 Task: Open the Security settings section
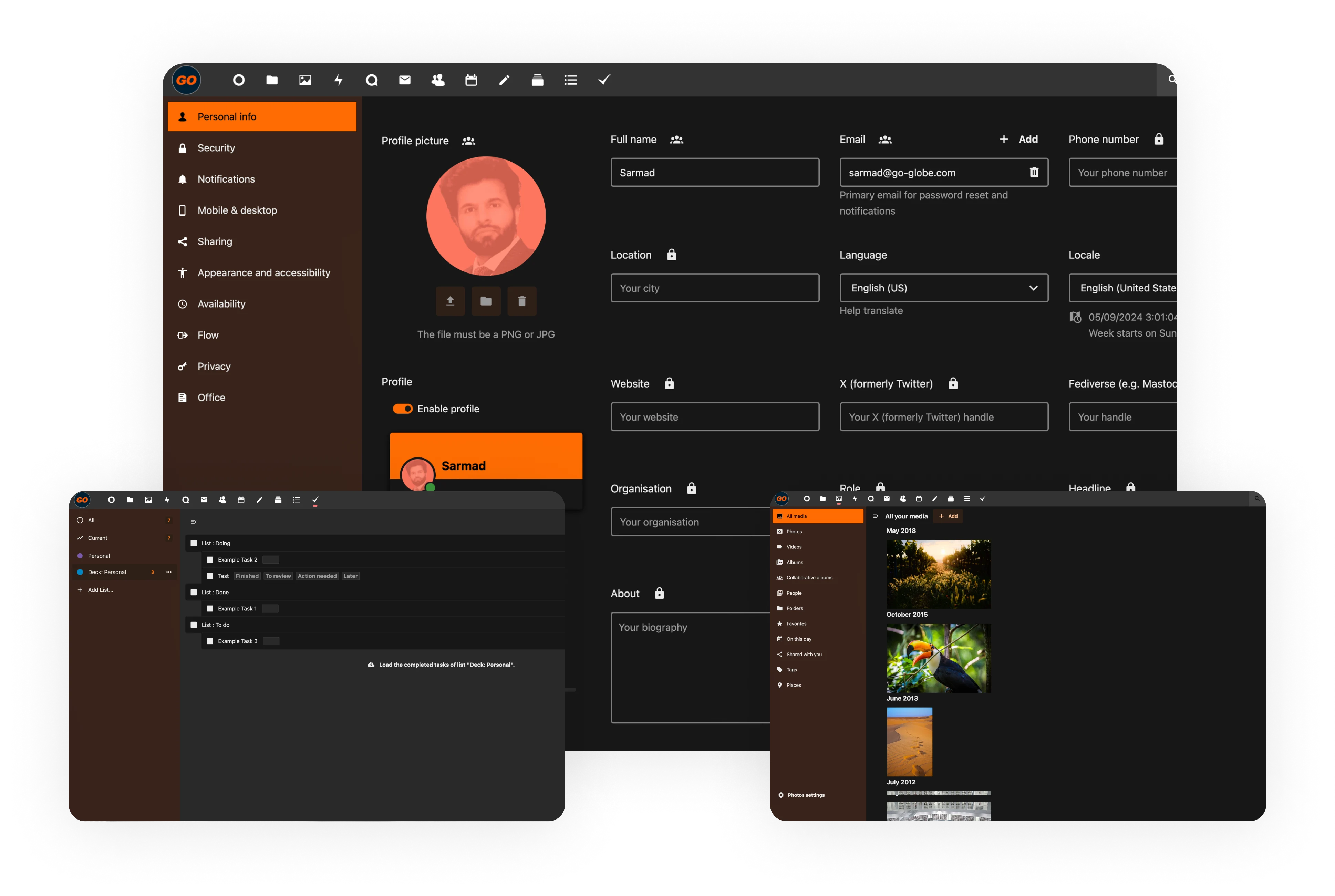[x=262, y=148]
